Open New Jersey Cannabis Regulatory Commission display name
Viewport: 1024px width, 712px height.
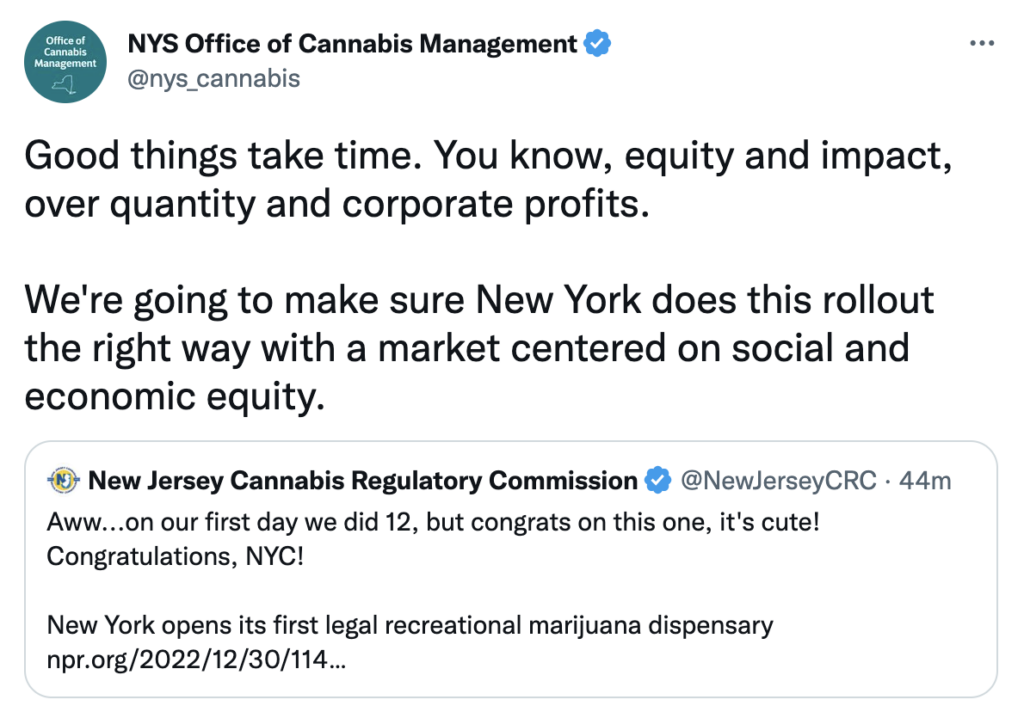coord(362,481)
